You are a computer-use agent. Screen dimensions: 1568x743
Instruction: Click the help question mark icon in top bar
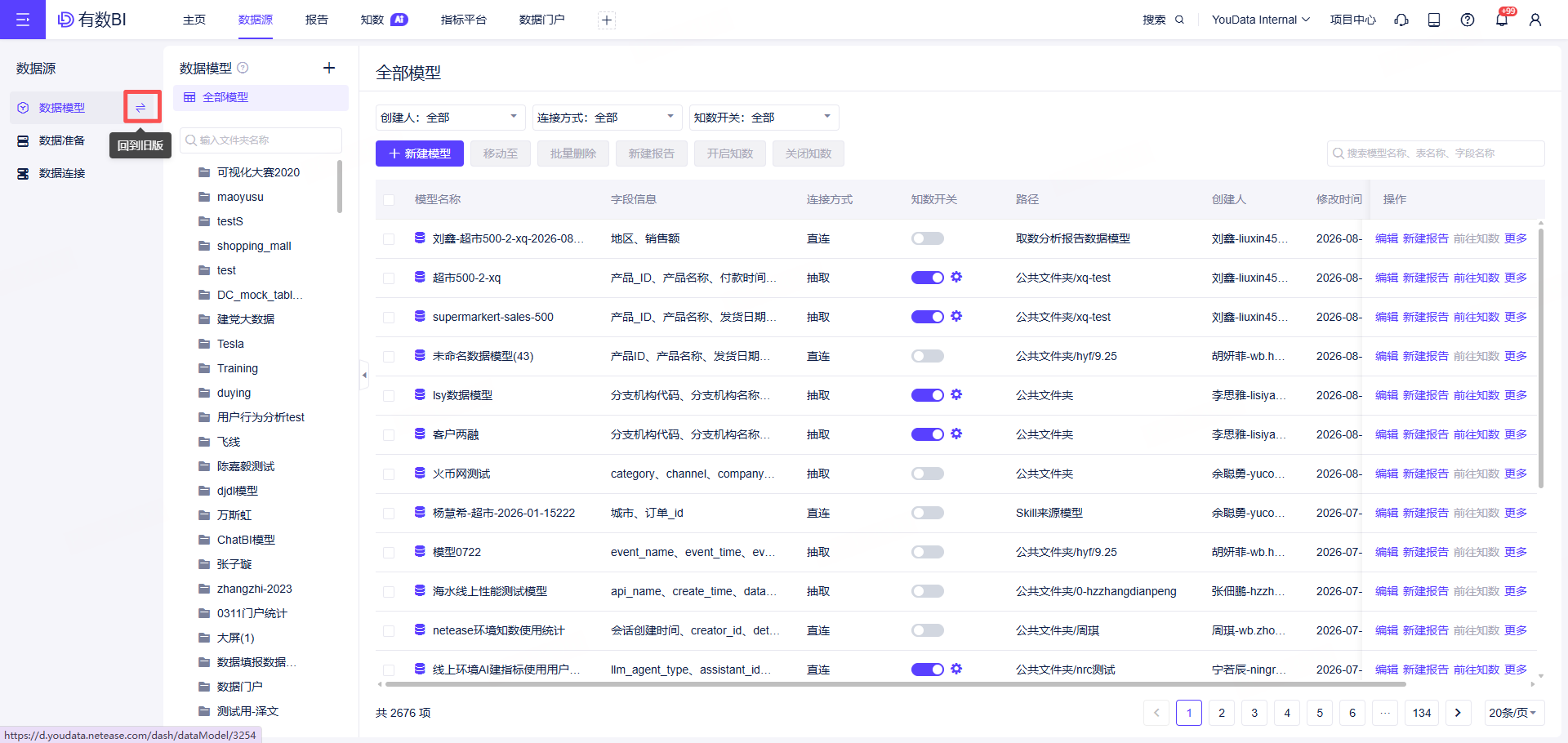point(1468,20)
